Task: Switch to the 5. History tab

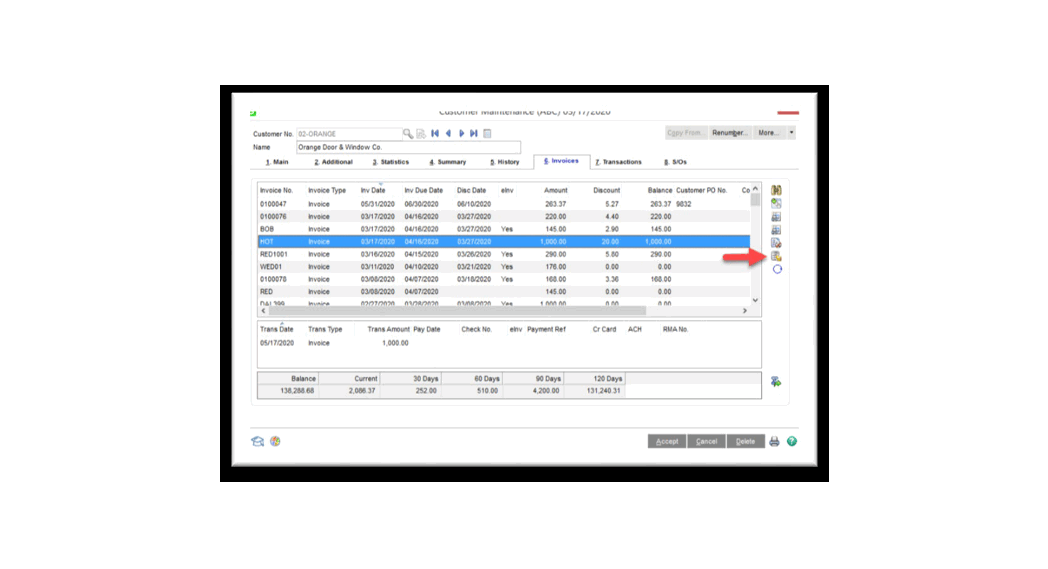Action: point(505,162)
